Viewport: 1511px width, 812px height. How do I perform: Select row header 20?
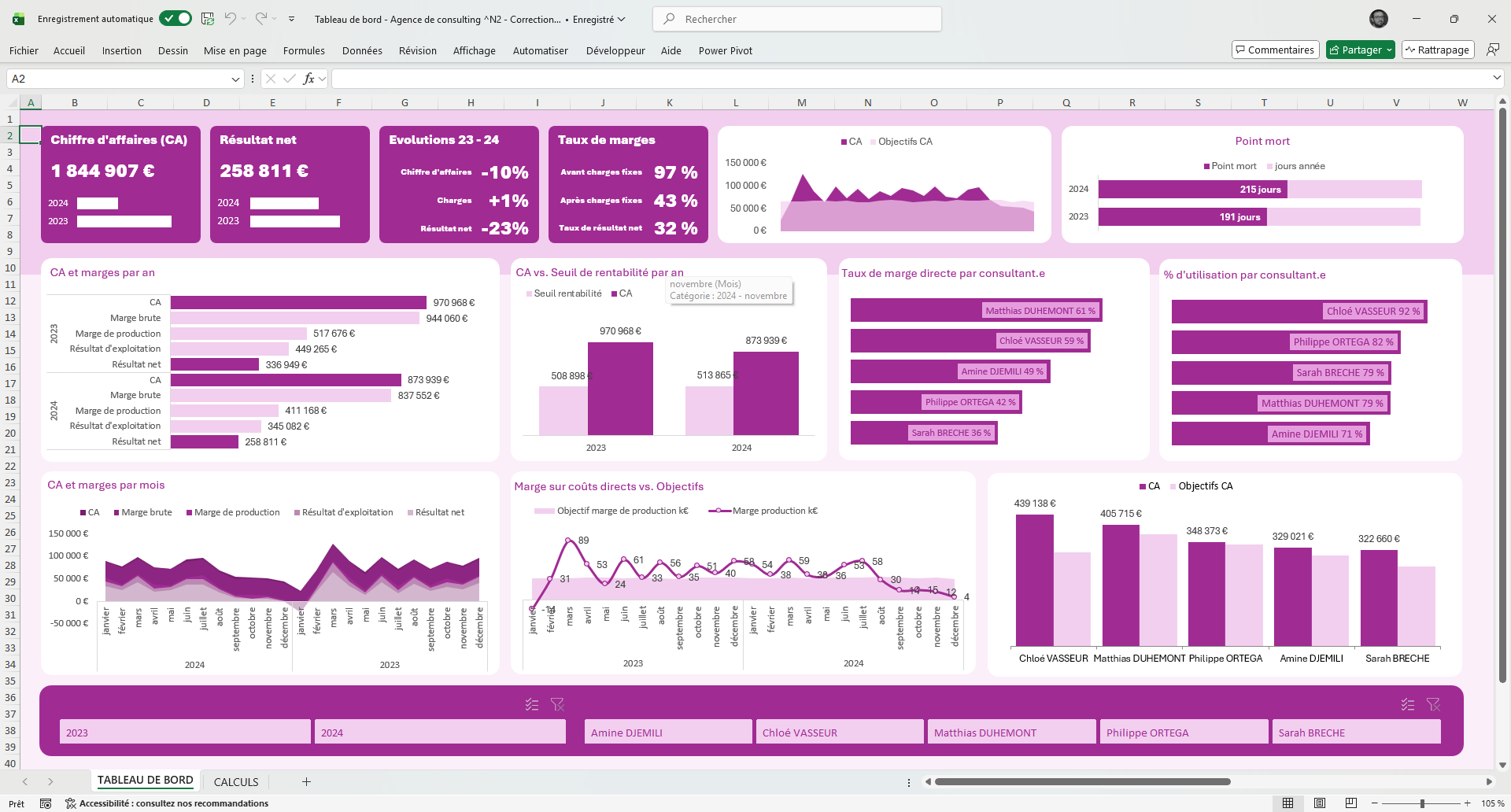tap(10, 433)
